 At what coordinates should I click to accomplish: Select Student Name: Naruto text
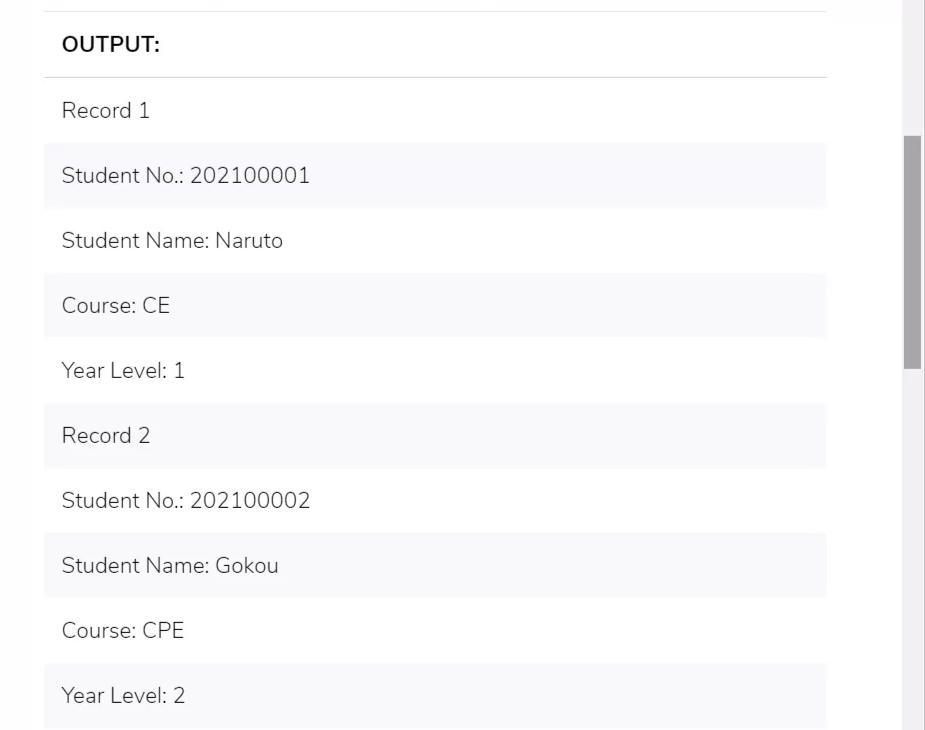(172, 240)
